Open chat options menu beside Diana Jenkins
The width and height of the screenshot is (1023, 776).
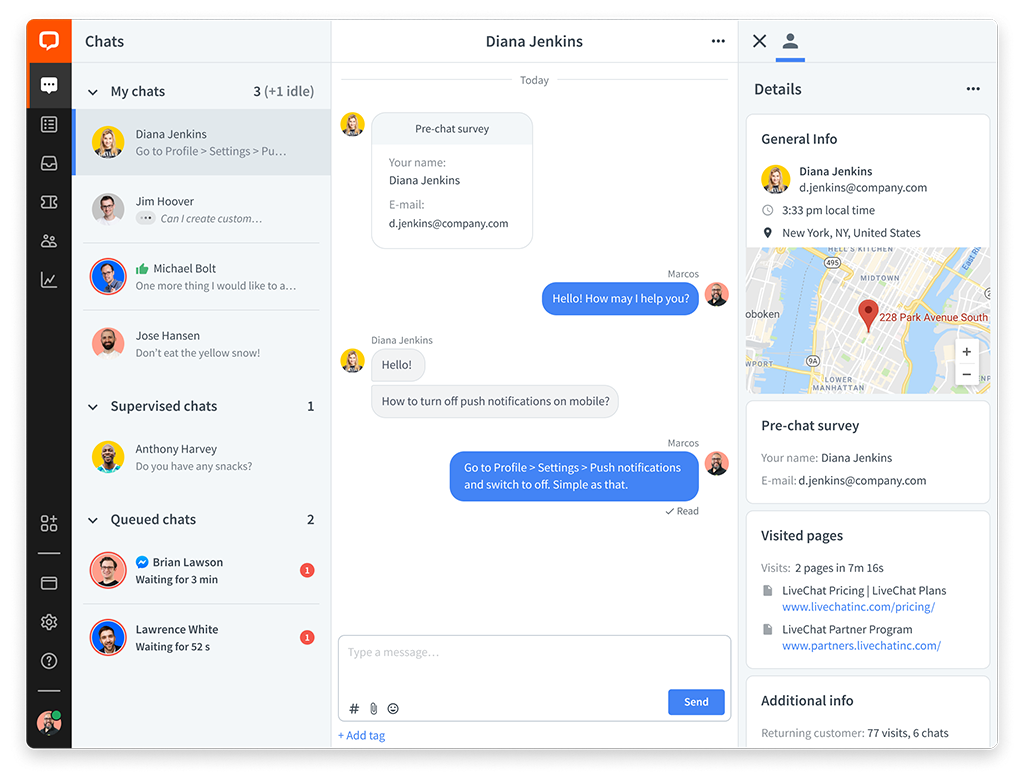(x=718, y=41)
